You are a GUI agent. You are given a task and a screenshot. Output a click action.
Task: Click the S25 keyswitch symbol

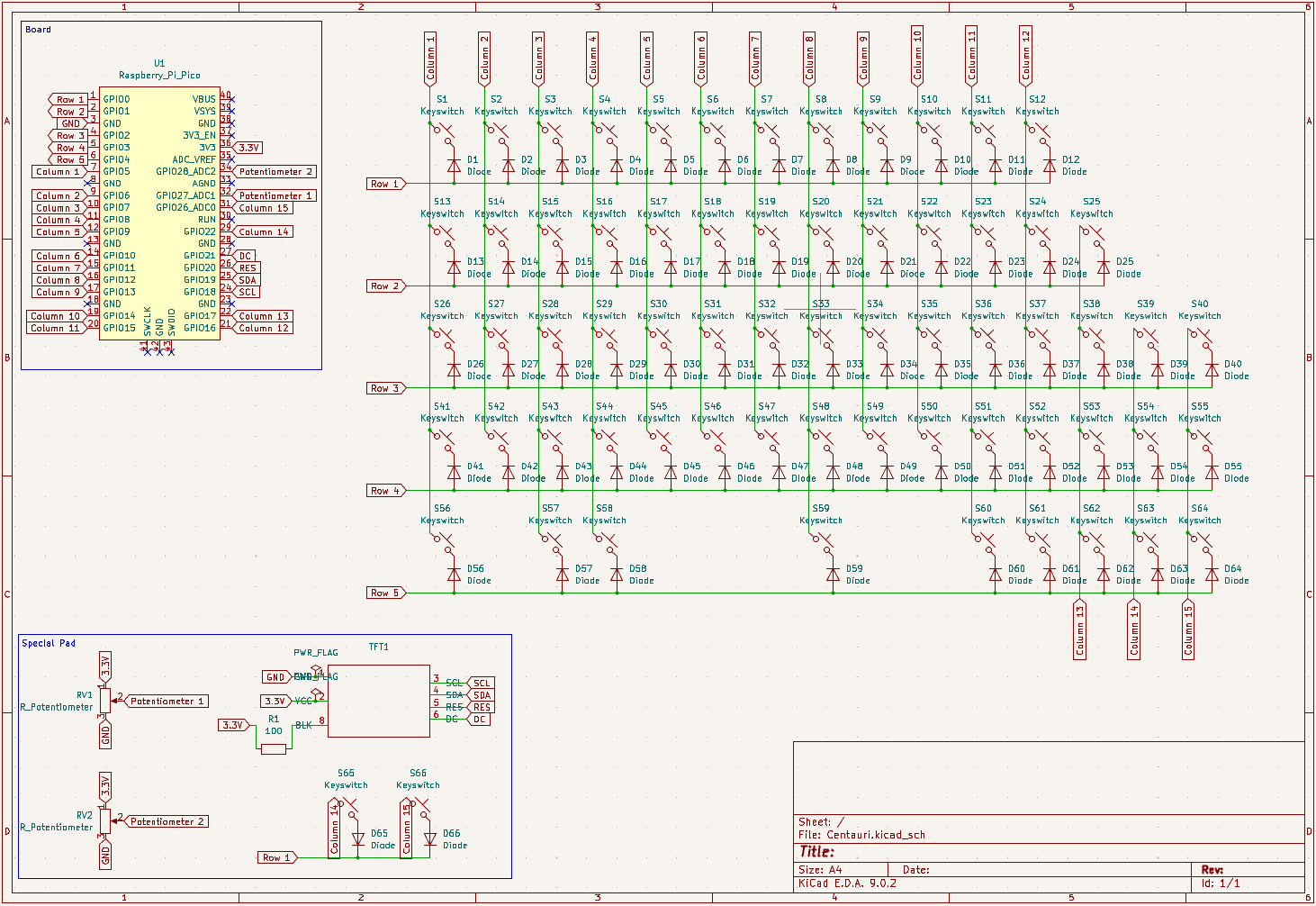(1092, 237)
